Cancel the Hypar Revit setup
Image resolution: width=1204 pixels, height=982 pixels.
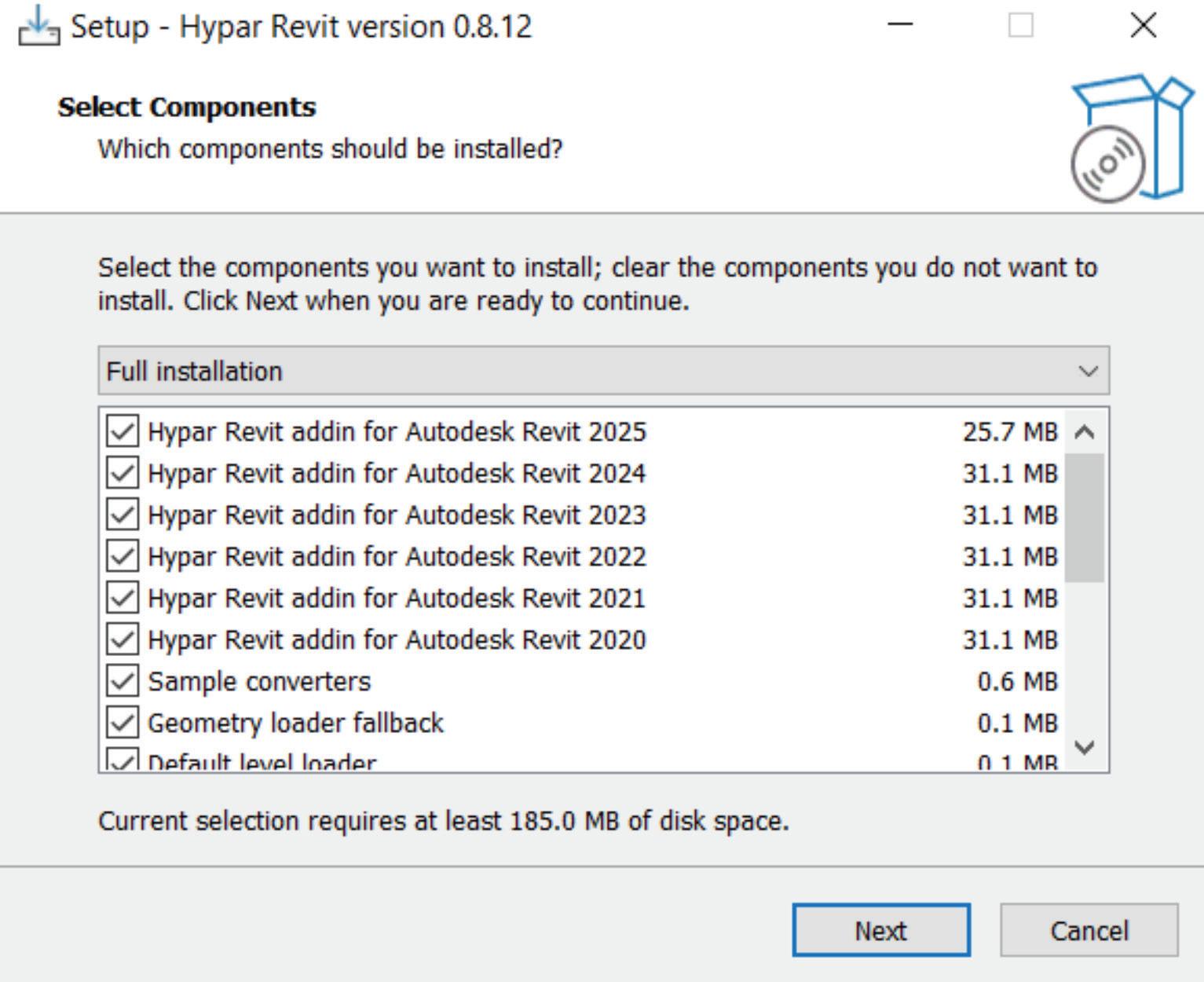point(1089,930)
